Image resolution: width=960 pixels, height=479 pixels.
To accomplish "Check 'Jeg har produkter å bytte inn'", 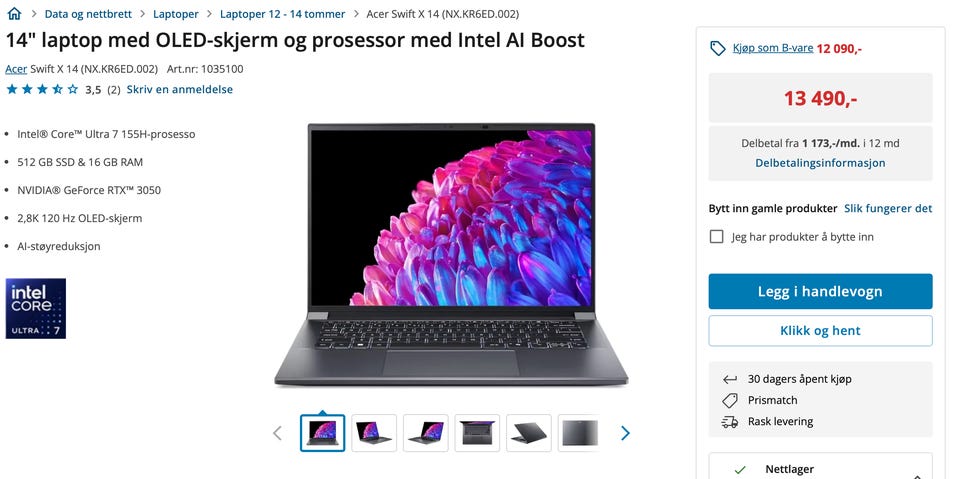I will (x=716, y=236).
